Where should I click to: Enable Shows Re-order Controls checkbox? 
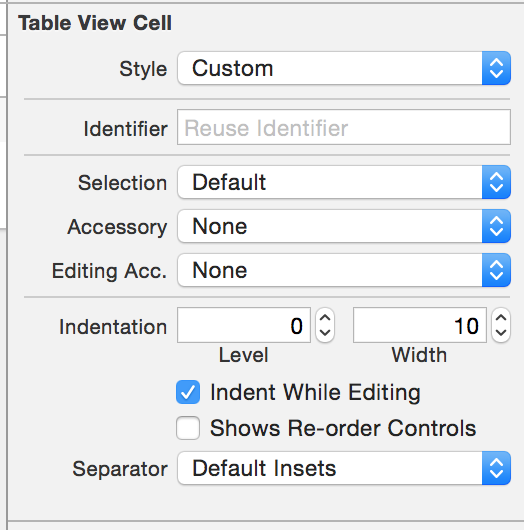188,428
